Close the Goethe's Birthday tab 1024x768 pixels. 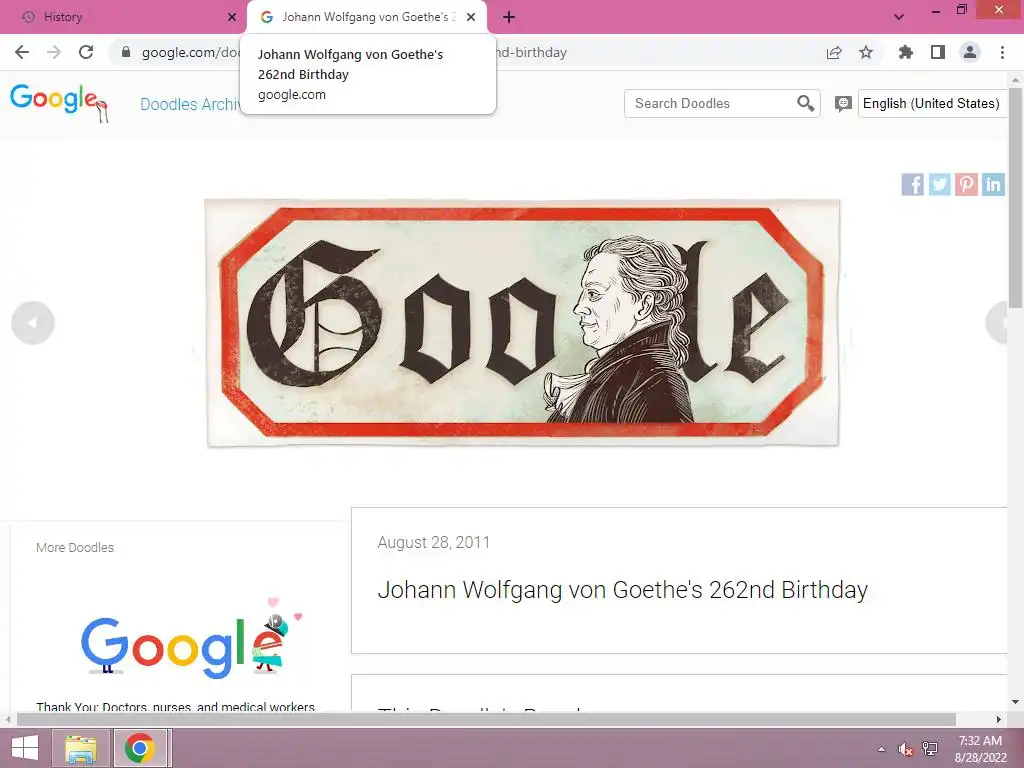click(471, 17)
